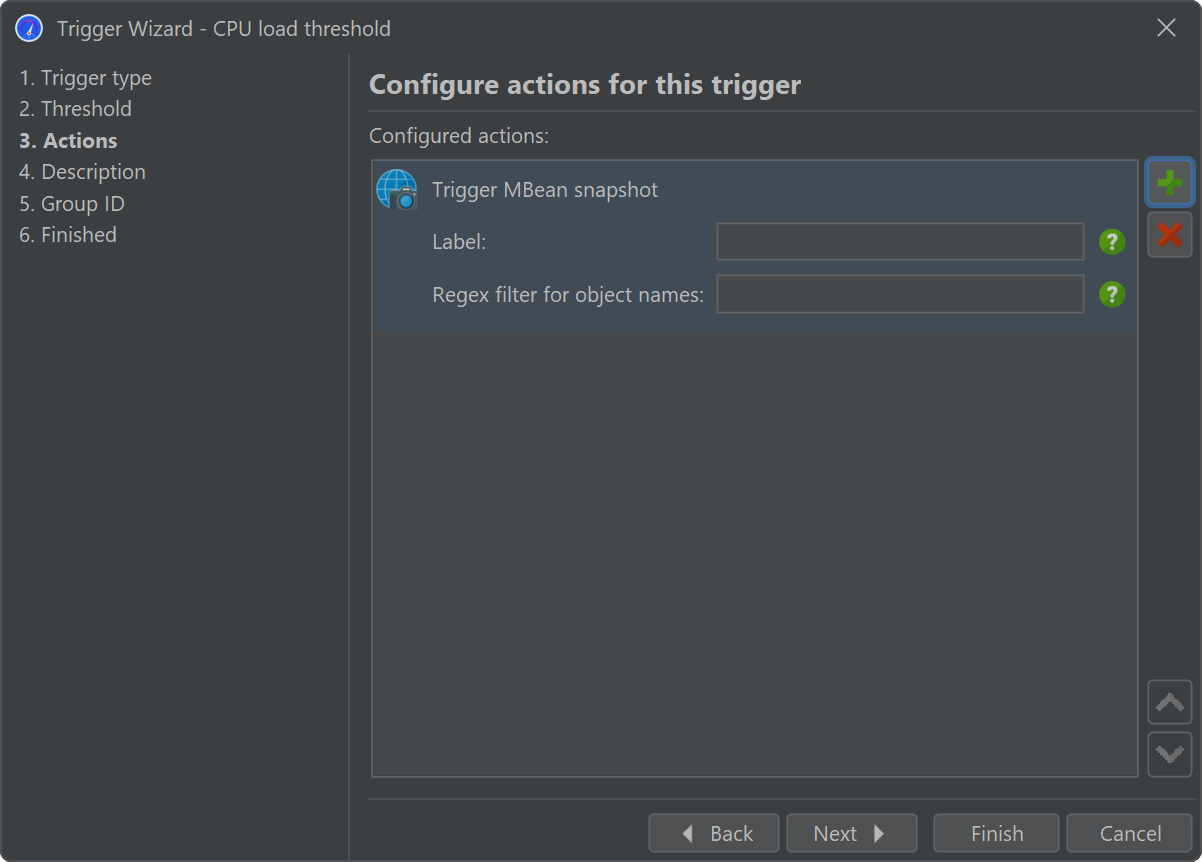Click the move action down arrow

[x=1169, y=753]
